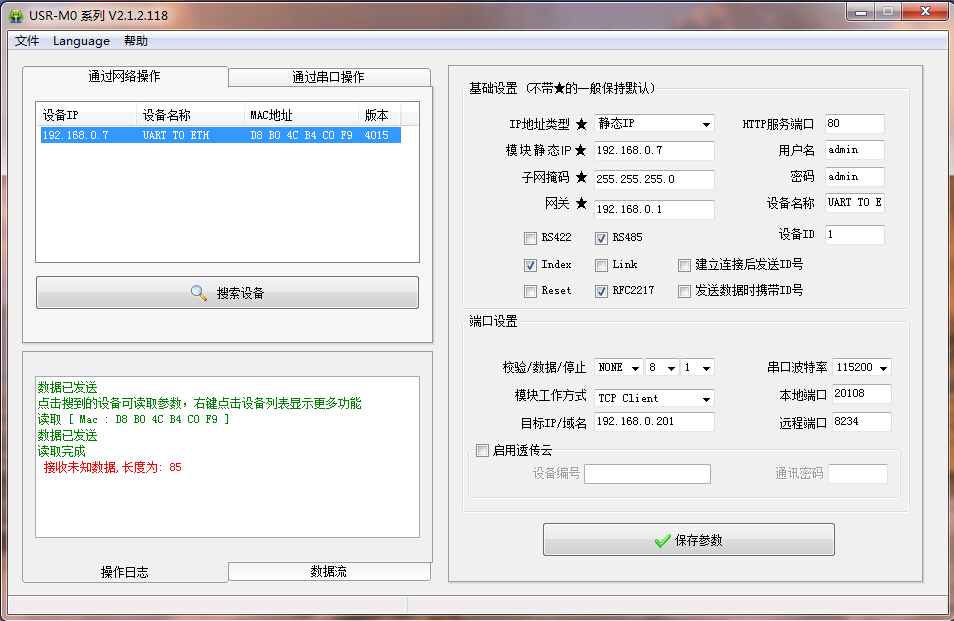This screenshot has height=621, width=954.
Task: Open the Language menu
Action: (81, 41)
